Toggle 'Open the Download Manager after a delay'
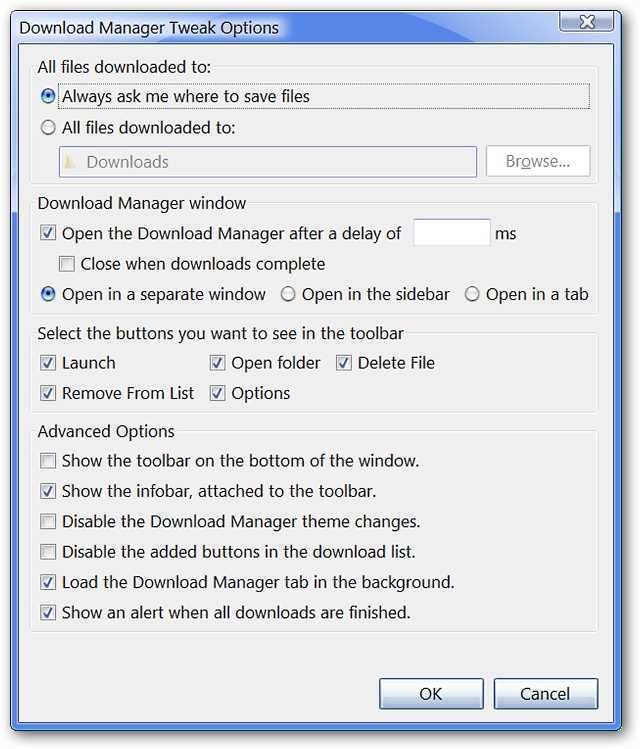 pos(48,233)
